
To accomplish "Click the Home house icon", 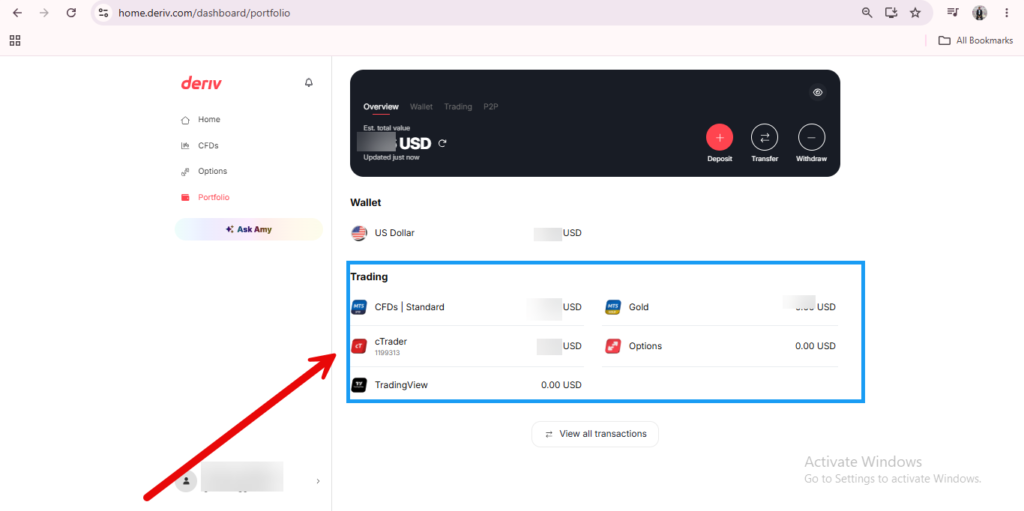I will (185, 120).
